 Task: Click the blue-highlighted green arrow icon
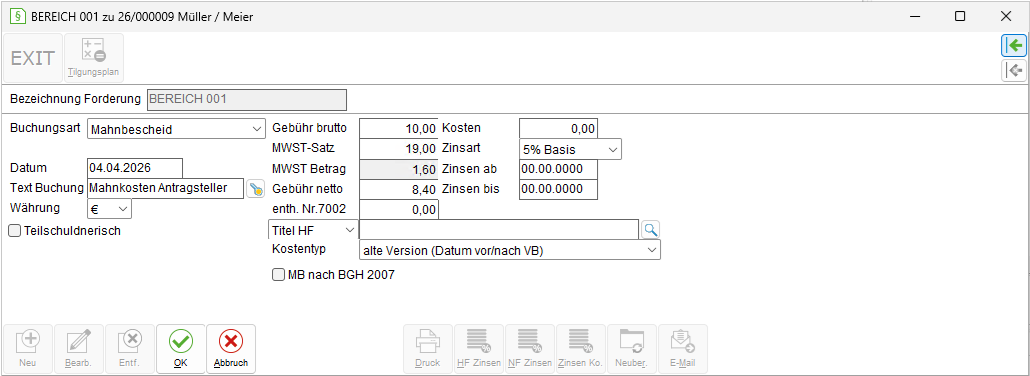(x=1014, y=45)
